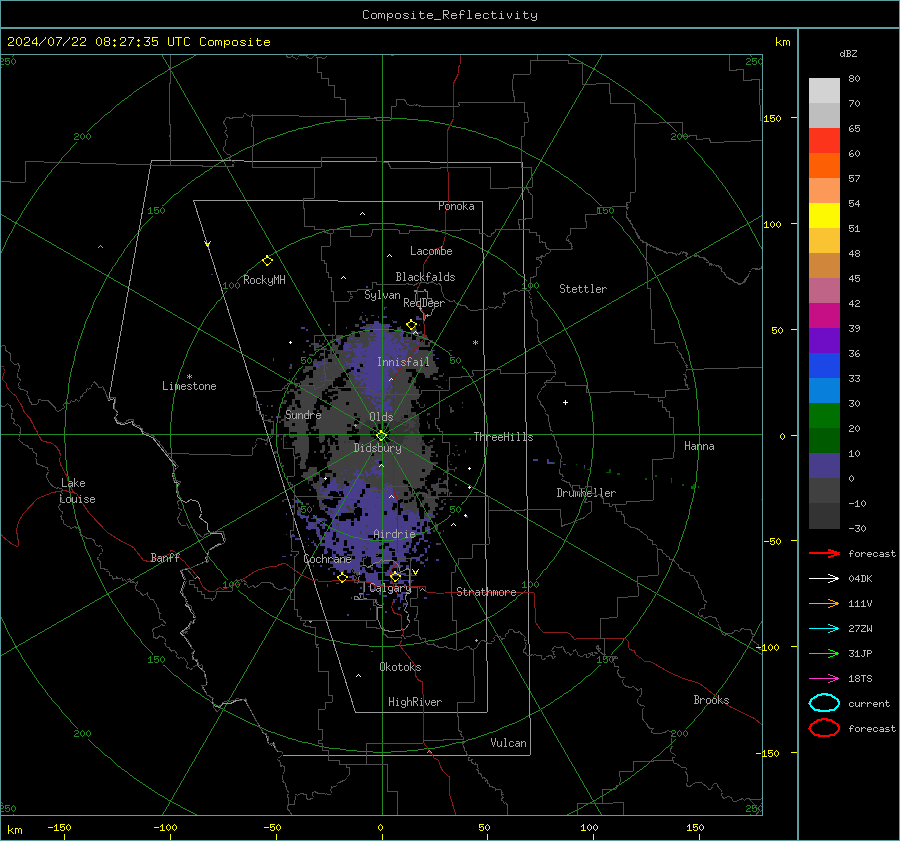Viewport: 900px width, 841px height.
Task: Select the light gray 80 dBZ swatch
Action: 824,90
